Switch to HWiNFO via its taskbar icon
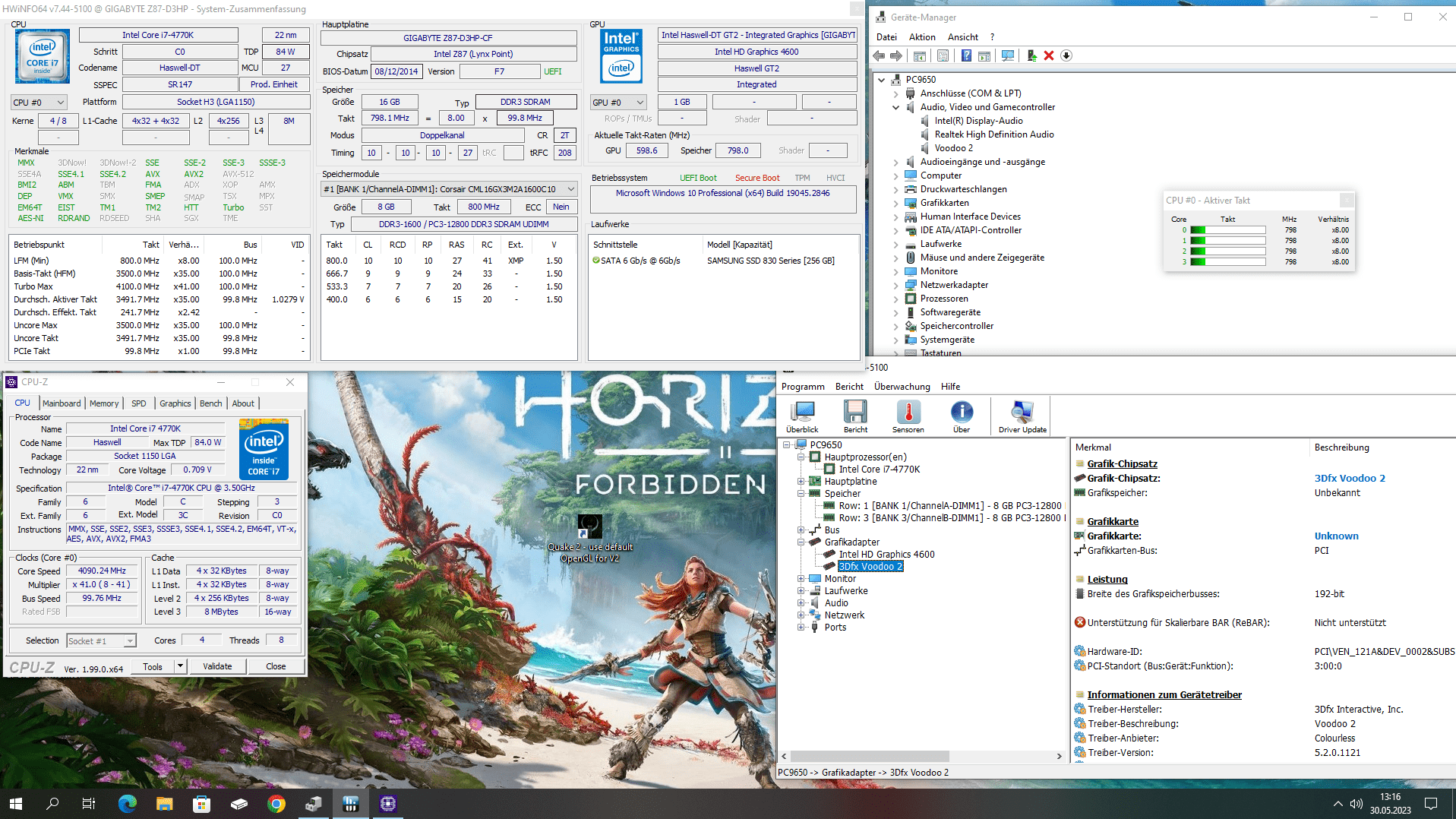 point(350,803)
